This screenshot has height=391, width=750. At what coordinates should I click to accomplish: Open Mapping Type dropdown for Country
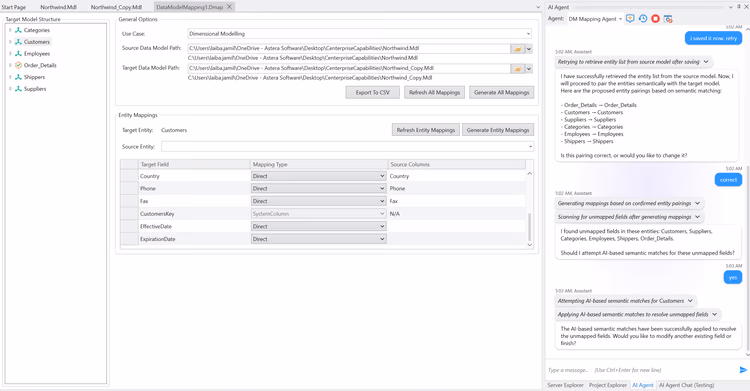pyautogui.click(x=382, y=176)
